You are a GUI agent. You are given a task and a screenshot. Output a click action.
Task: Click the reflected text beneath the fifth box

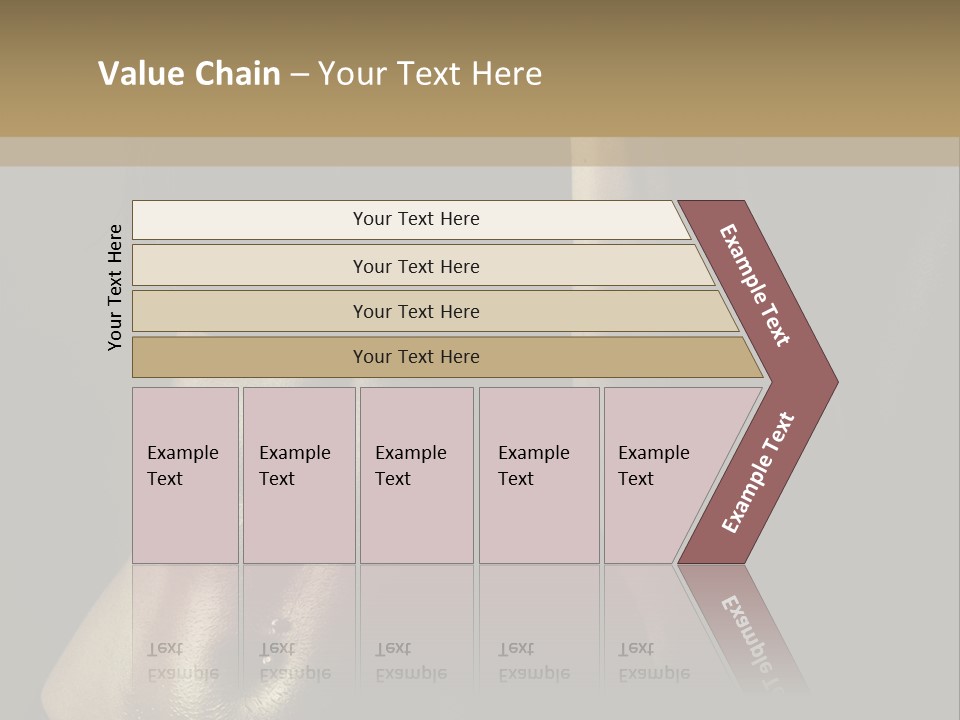point(653,662)
